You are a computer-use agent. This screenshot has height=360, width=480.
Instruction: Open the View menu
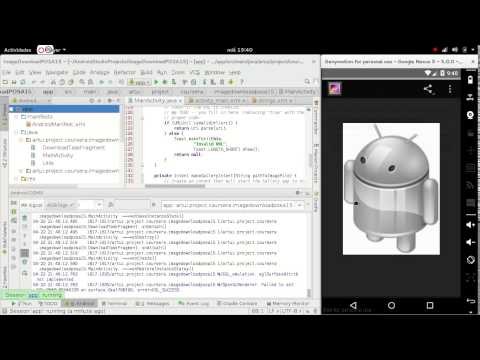[35, 72]
